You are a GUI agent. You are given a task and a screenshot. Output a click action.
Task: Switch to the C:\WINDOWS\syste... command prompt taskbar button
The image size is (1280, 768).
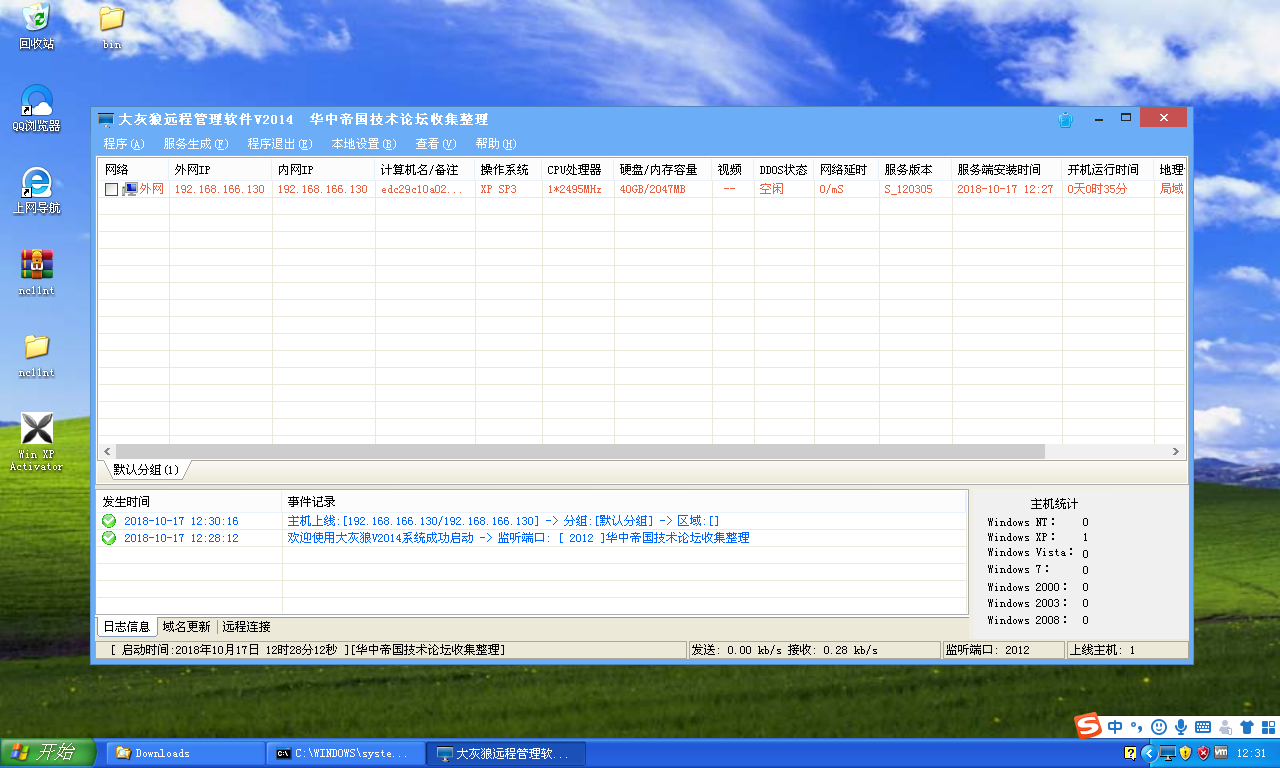[x=346, y=753]
